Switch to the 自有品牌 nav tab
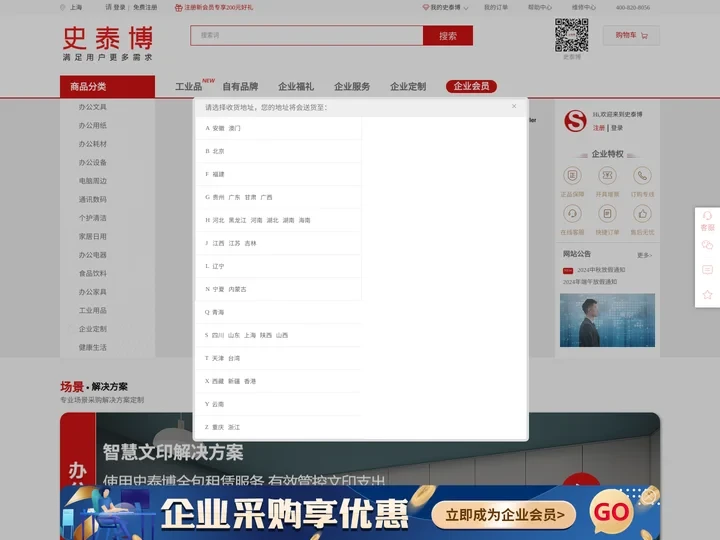 point(240,86)
